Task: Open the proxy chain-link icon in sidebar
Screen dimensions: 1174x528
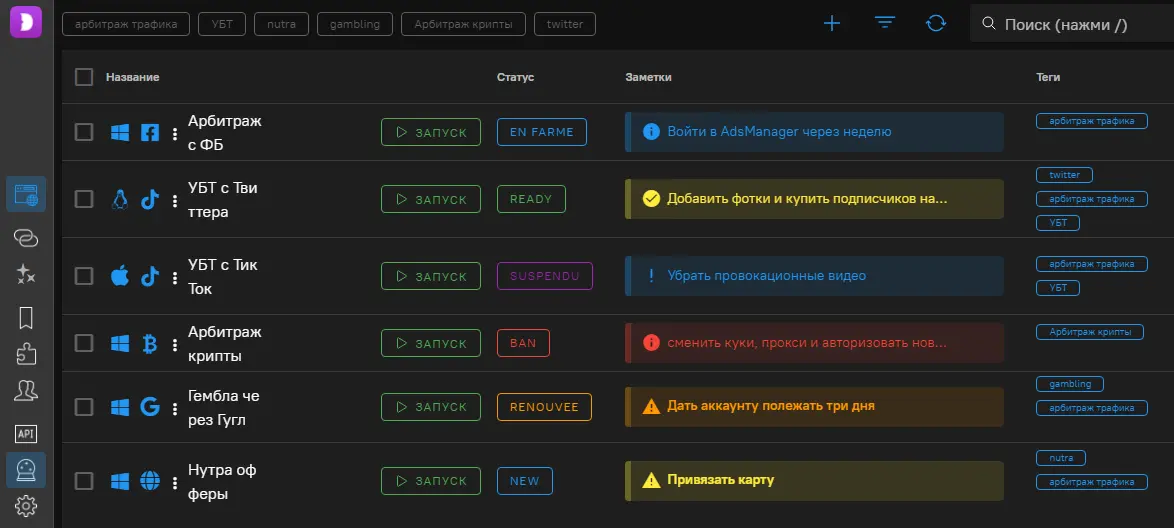Action: tap(26, 237)
